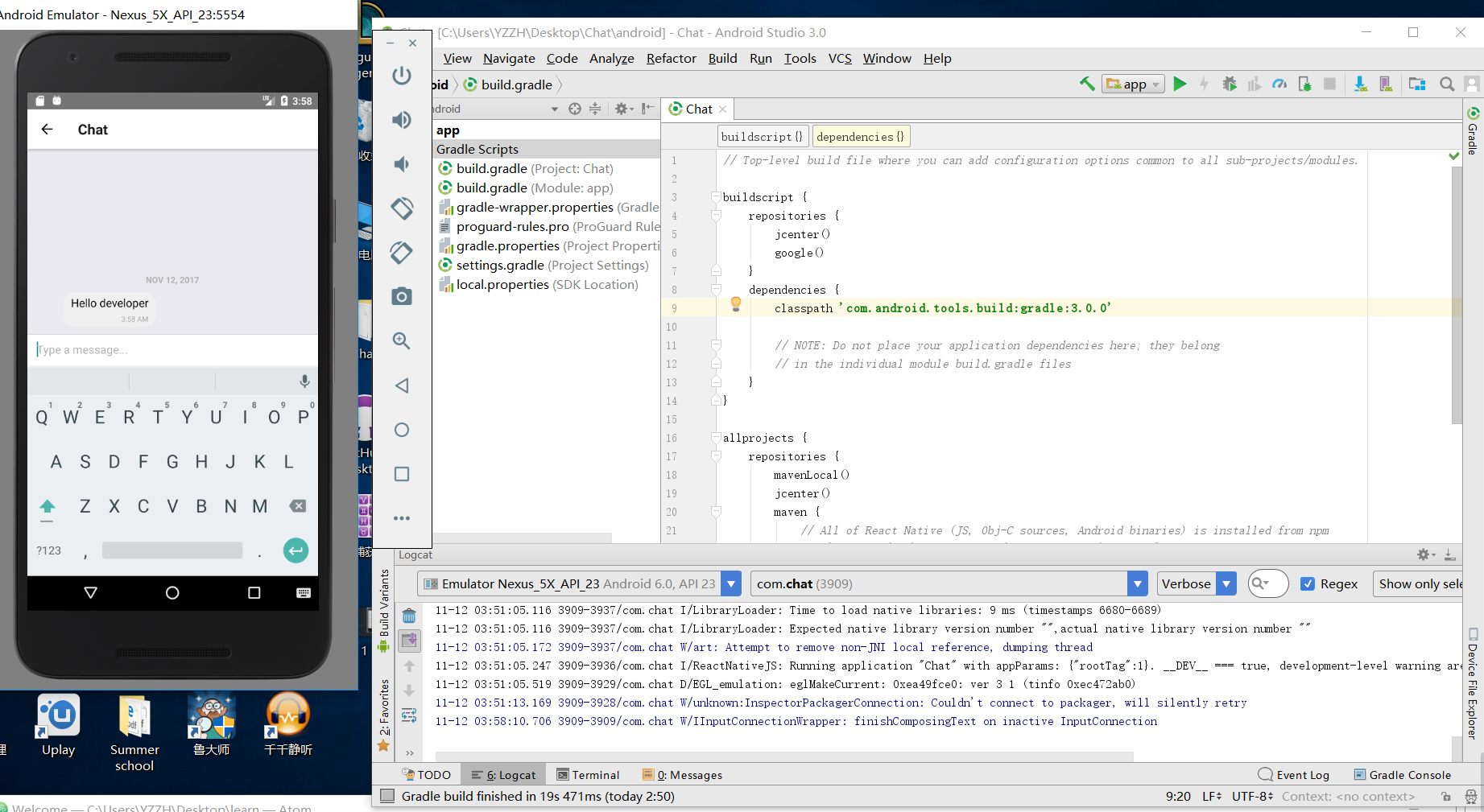
Task: Tap the back arrow in the Chat app
Action: 48,130
